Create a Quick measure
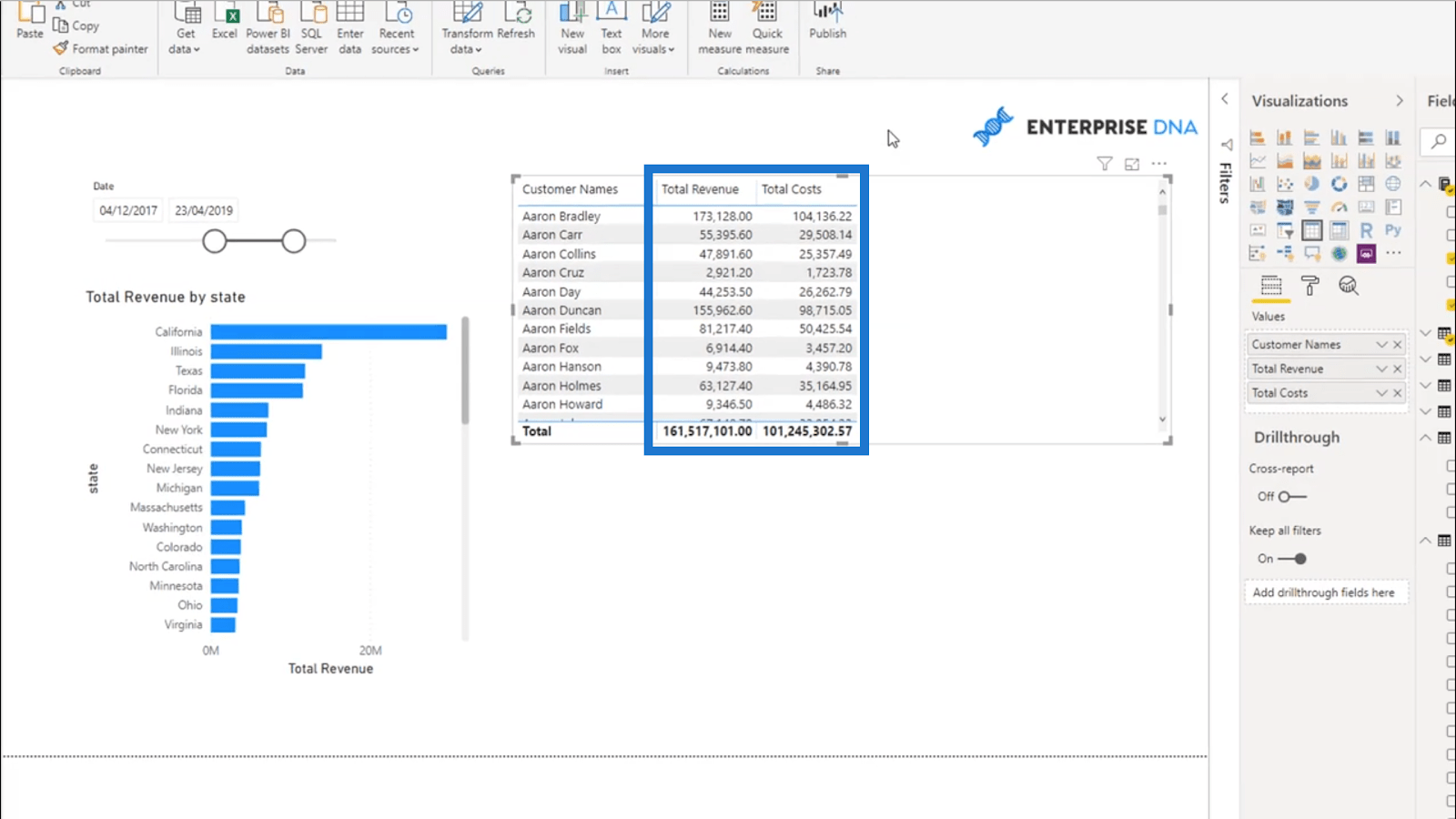The width and height of the screenshot is (1456, 819). (767, 28)
